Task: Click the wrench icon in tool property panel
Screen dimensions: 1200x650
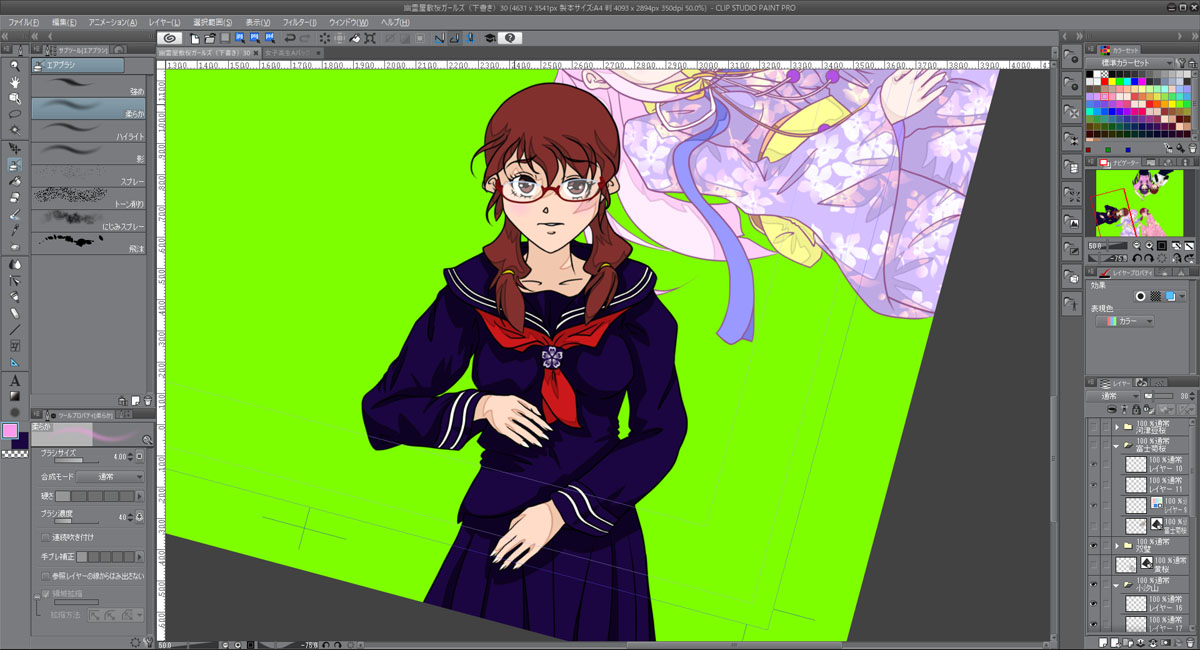Action: tap(147, 642)
